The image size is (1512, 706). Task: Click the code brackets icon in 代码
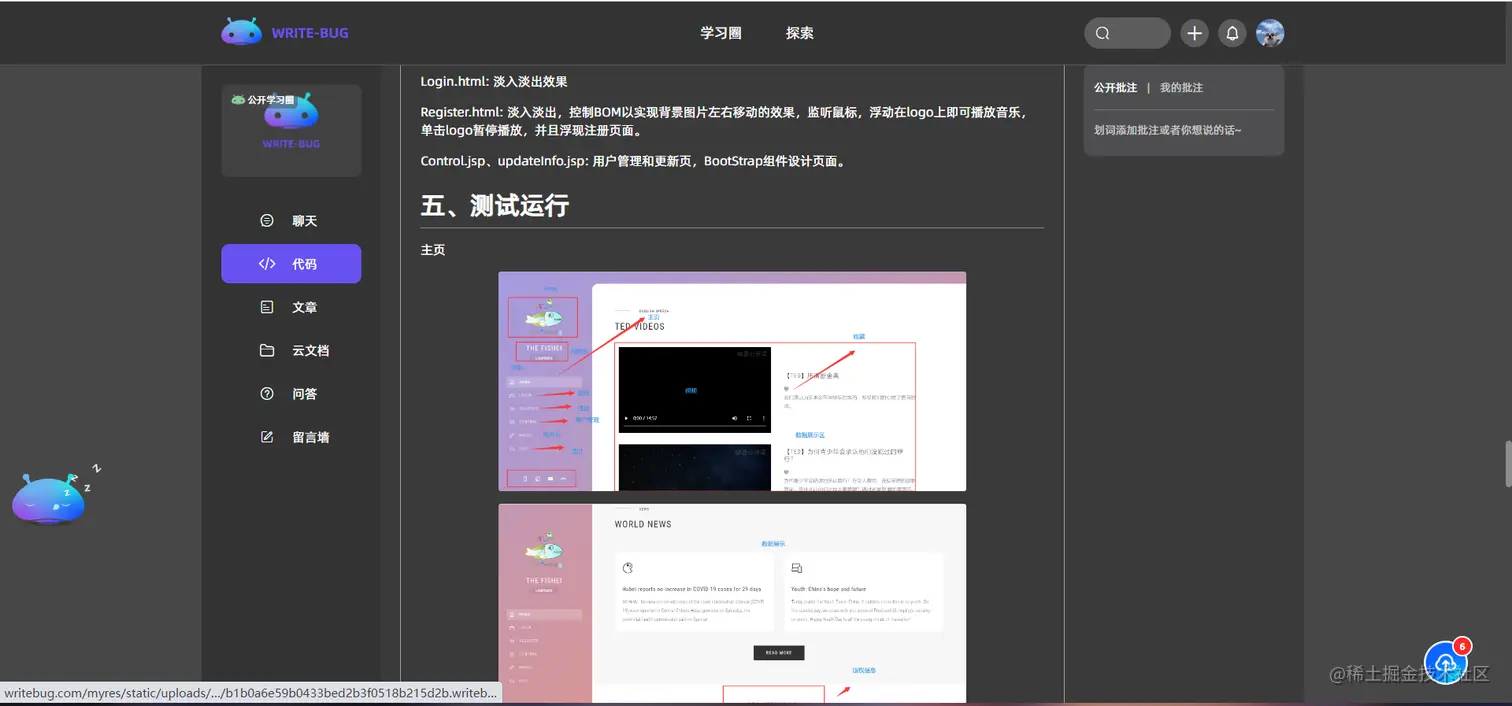pos(267,264)
